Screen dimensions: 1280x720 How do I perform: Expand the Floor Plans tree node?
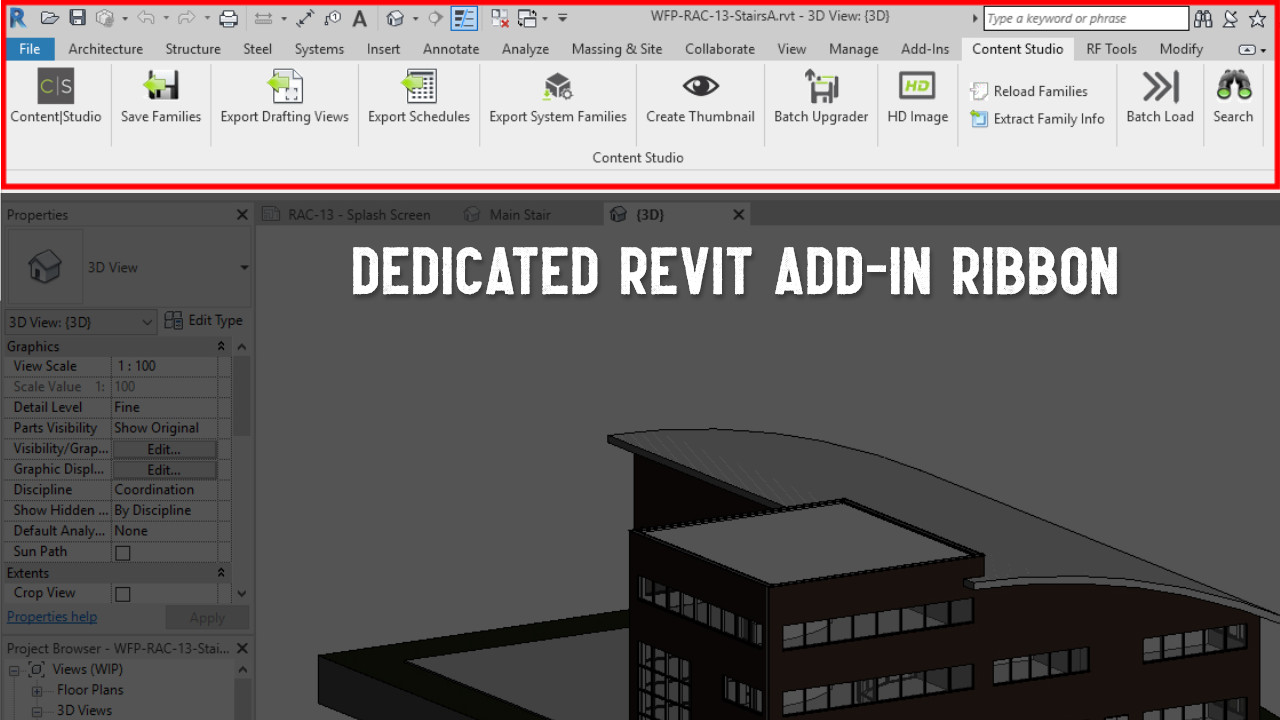coord(37,690)
